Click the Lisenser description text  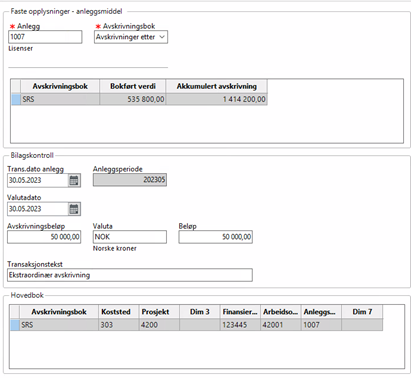(x=21, y=49)
